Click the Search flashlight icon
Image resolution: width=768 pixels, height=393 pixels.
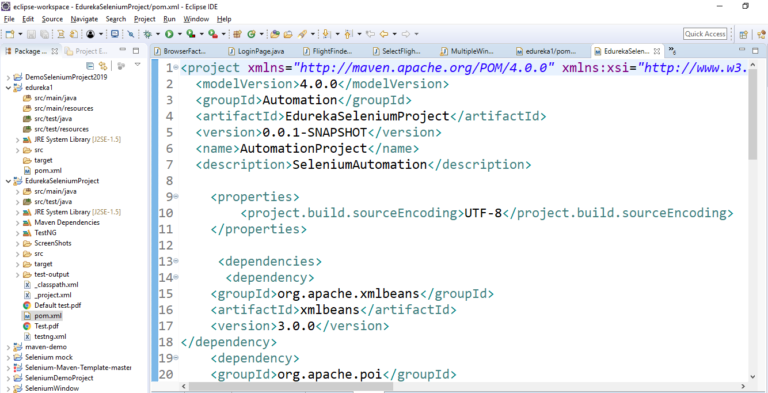(302, 34)
